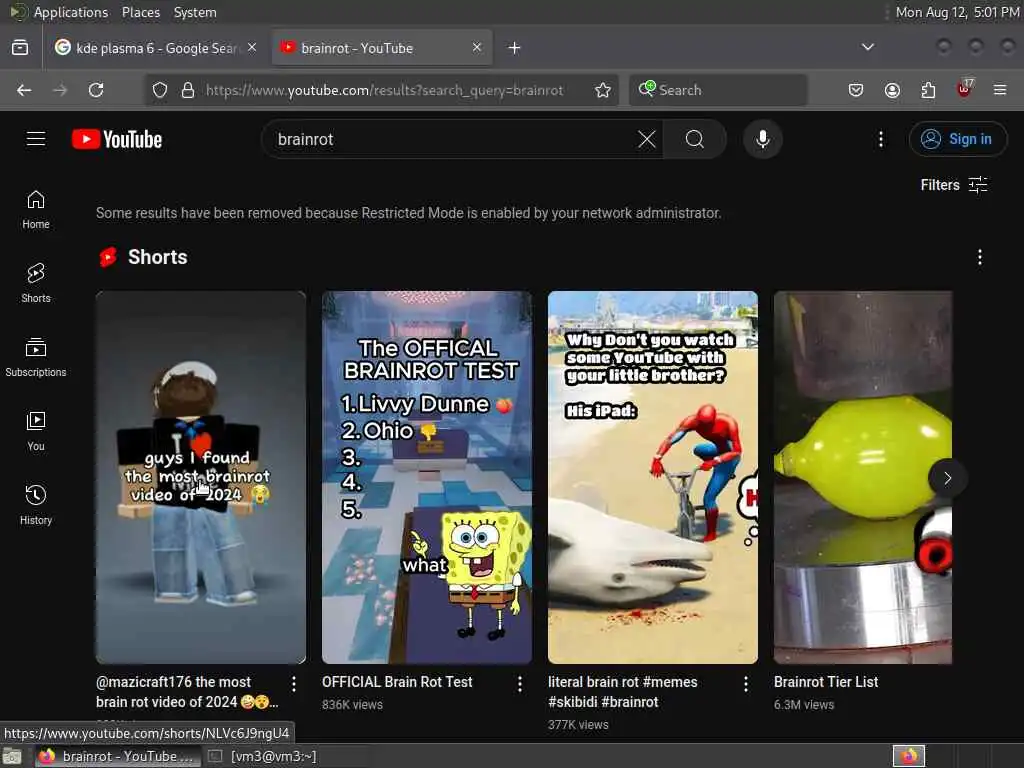Open tracking protection shield info

pos(160,90)
